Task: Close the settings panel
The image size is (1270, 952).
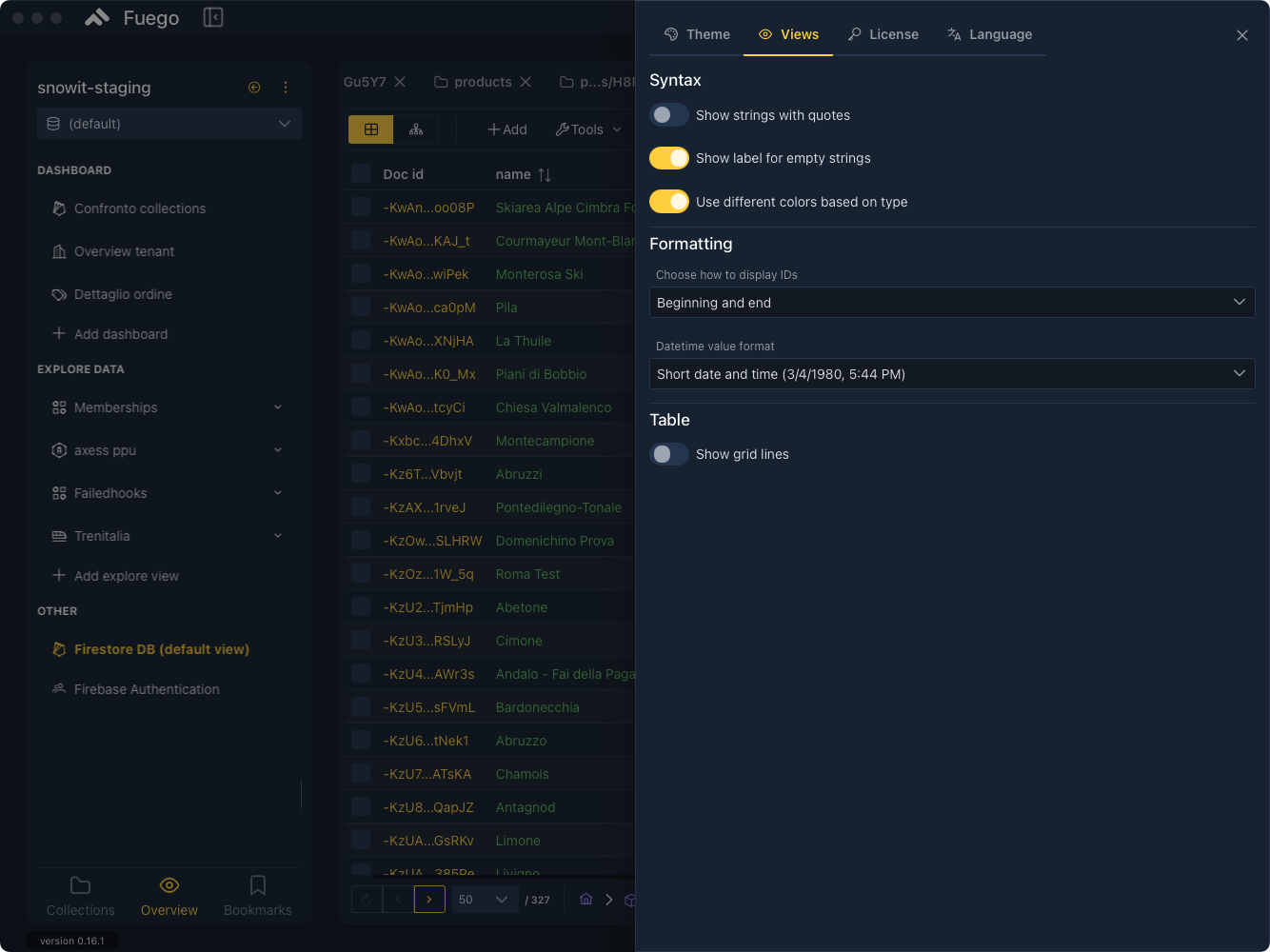Action: [1242, 35]
